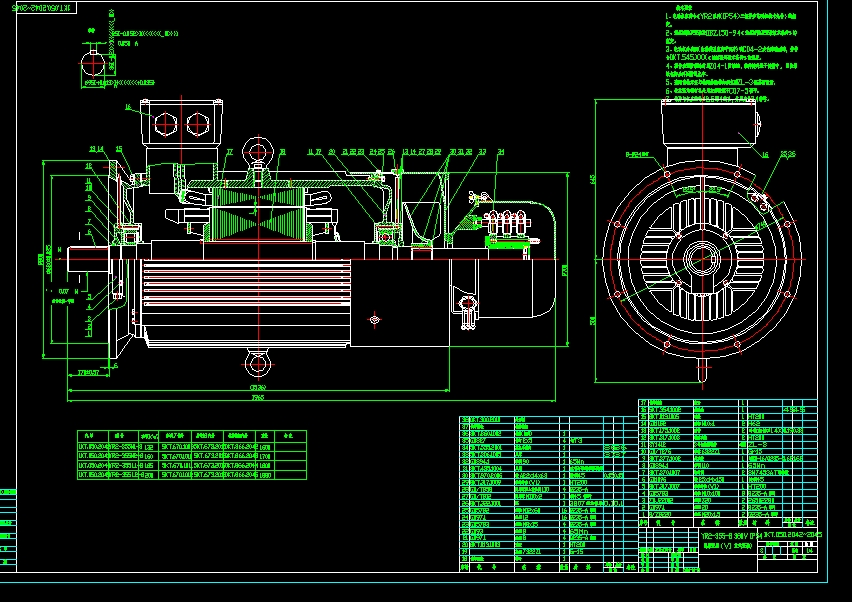Click the left hexagonal cable gland on terminal box
Viewport: 852px width, 602px height.
click(x=167, y=123)
